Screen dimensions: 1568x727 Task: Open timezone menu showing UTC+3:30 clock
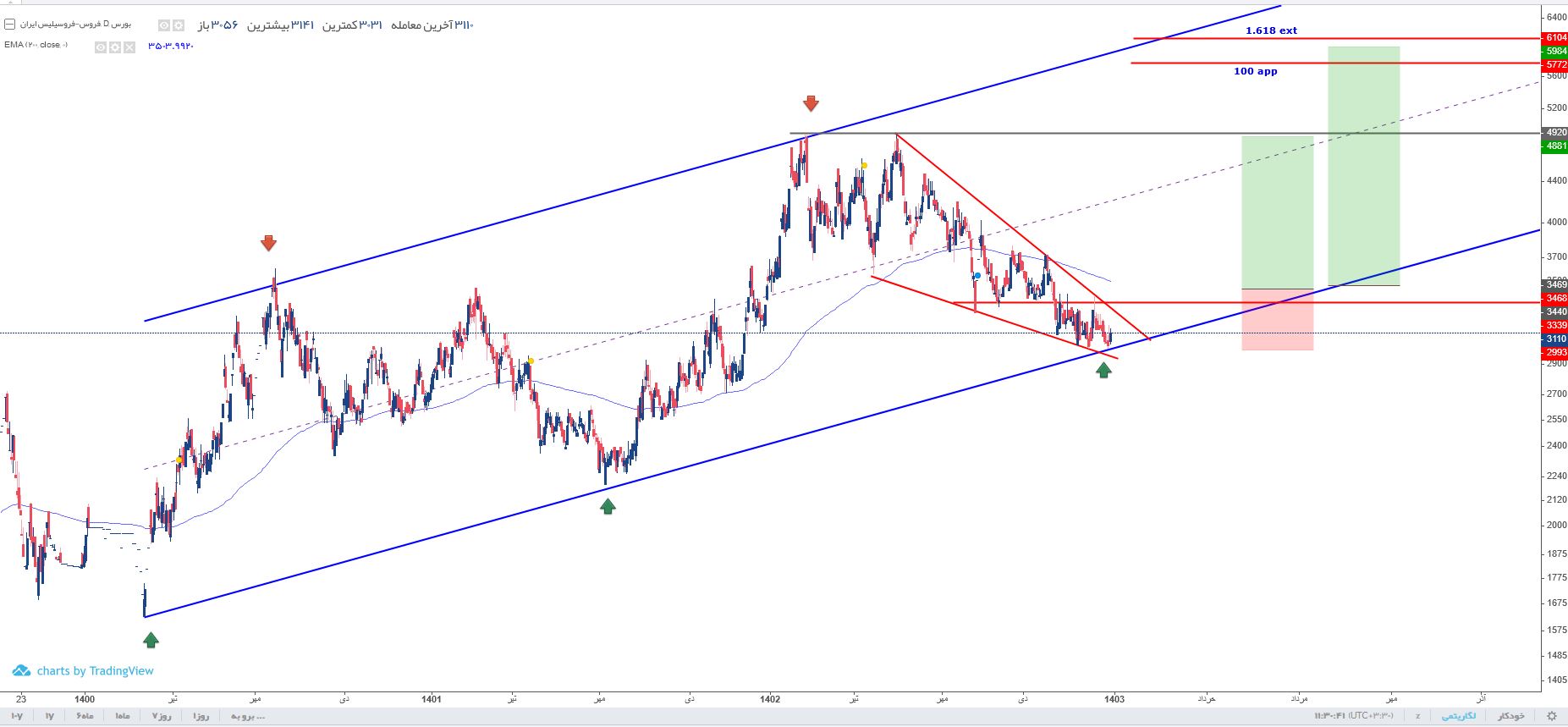tap(1353, 716)
